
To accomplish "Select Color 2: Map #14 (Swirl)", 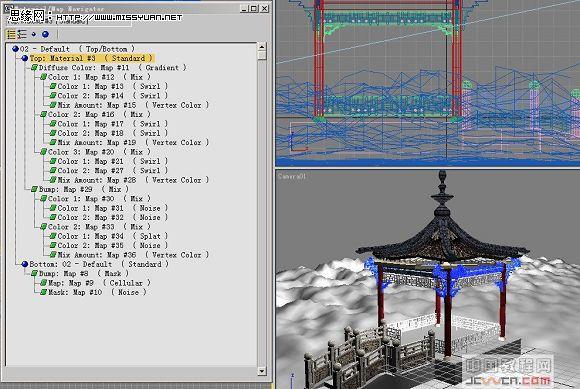I will coord(112,96).
